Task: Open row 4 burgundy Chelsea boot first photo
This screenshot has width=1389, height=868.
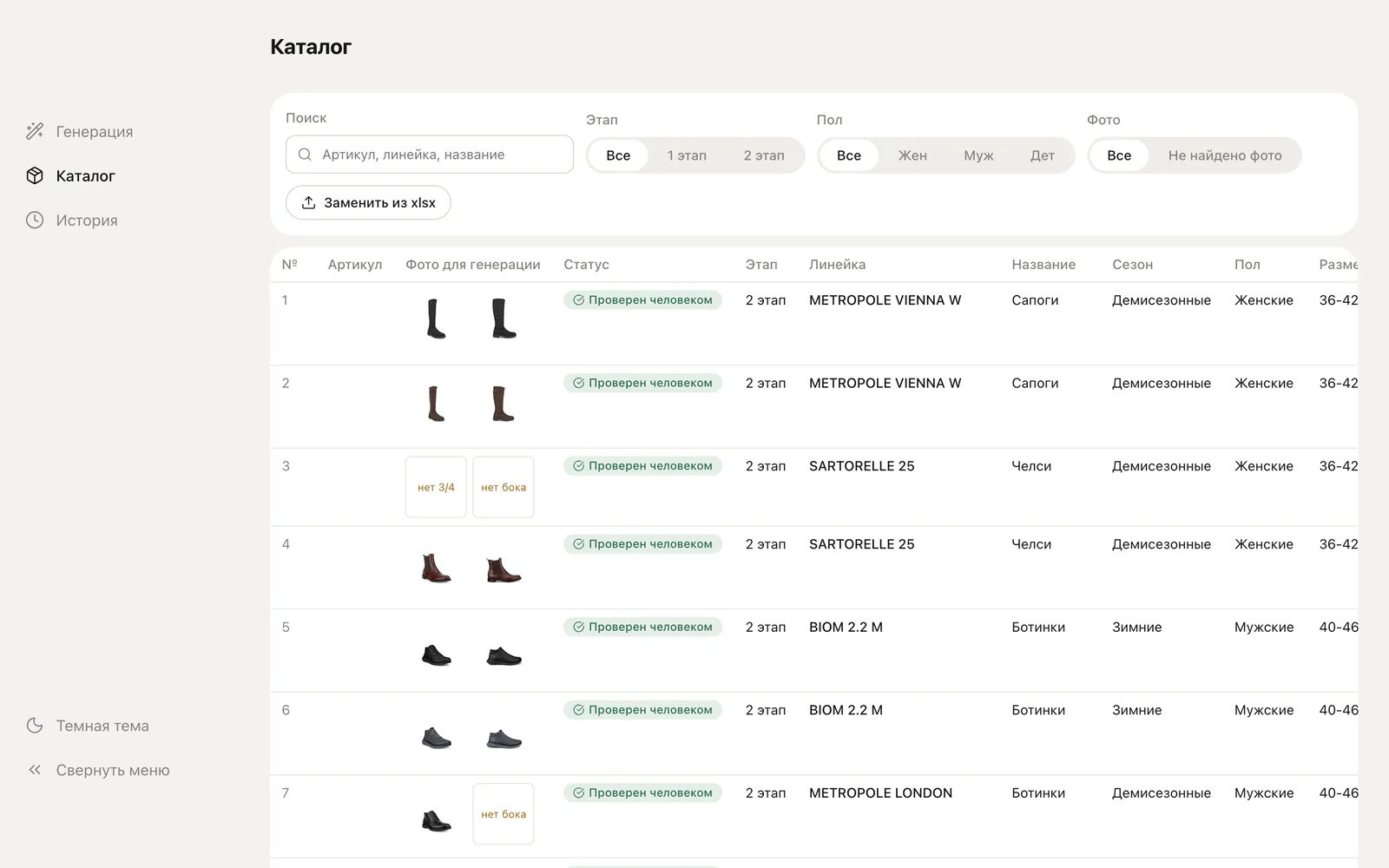Action: 436,569
